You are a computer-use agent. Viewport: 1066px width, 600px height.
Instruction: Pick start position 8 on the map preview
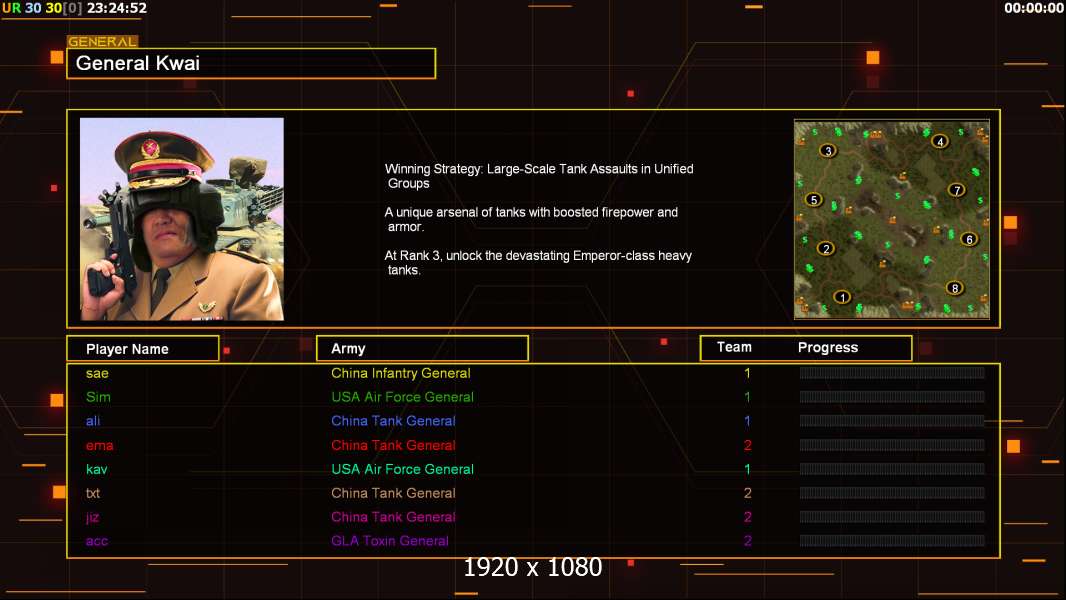[x=955, y=288]
